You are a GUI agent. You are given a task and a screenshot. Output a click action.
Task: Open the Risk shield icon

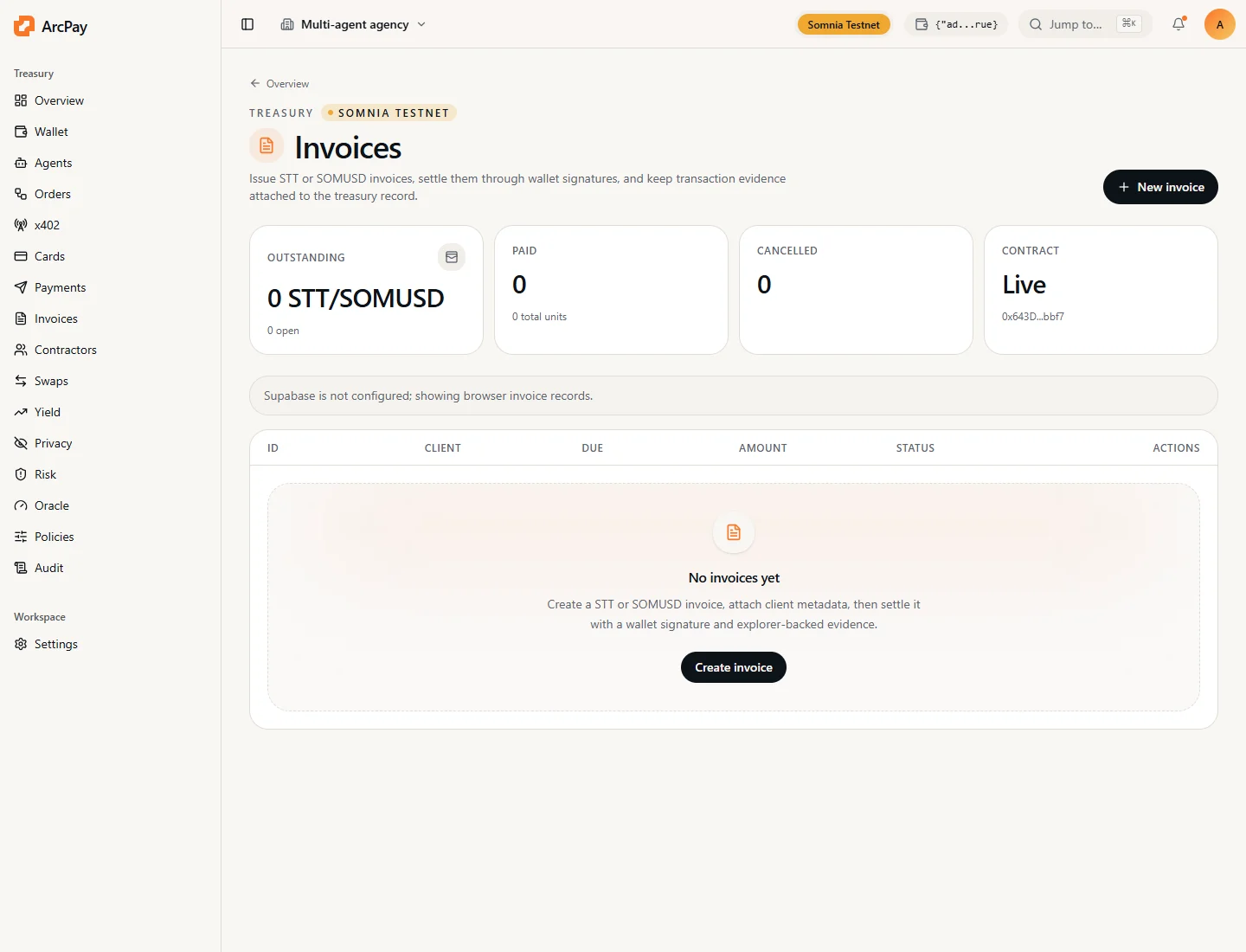[21, 474]
